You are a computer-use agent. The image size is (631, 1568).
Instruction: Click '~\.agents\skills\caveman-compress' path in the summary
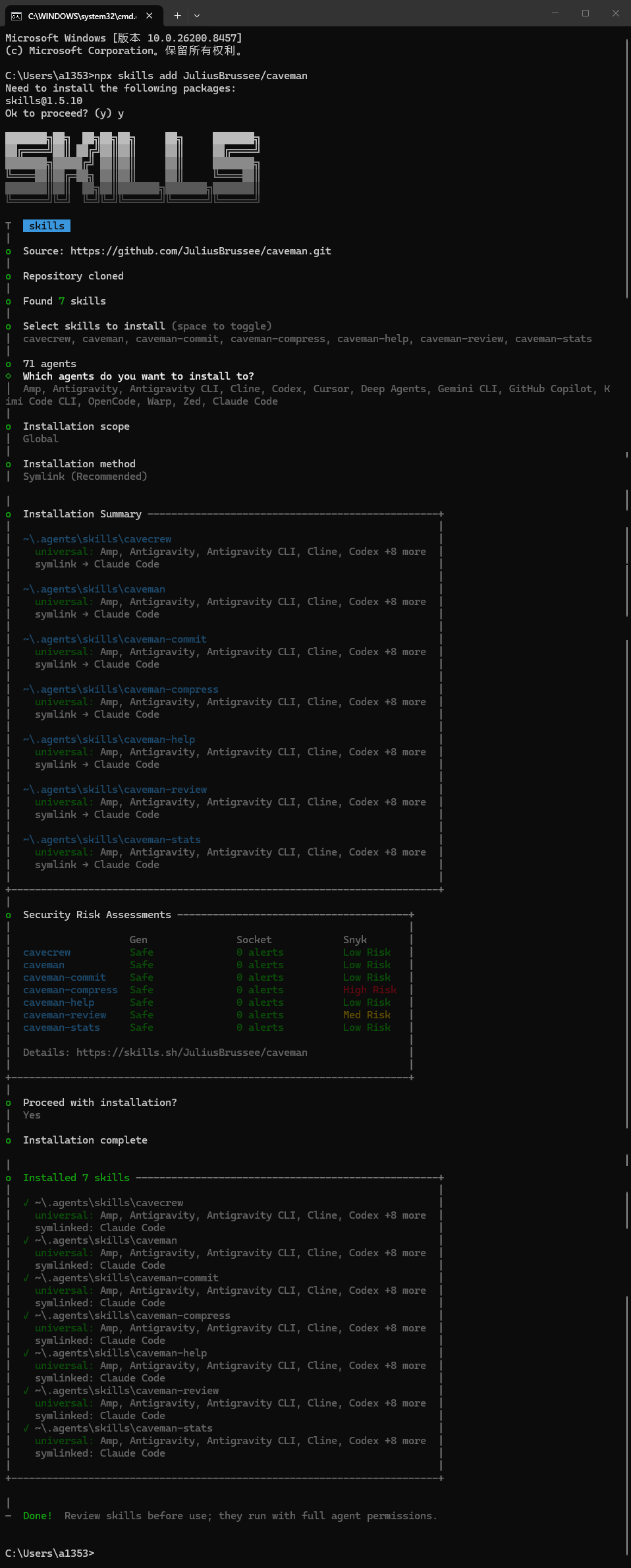click(121, 689)
